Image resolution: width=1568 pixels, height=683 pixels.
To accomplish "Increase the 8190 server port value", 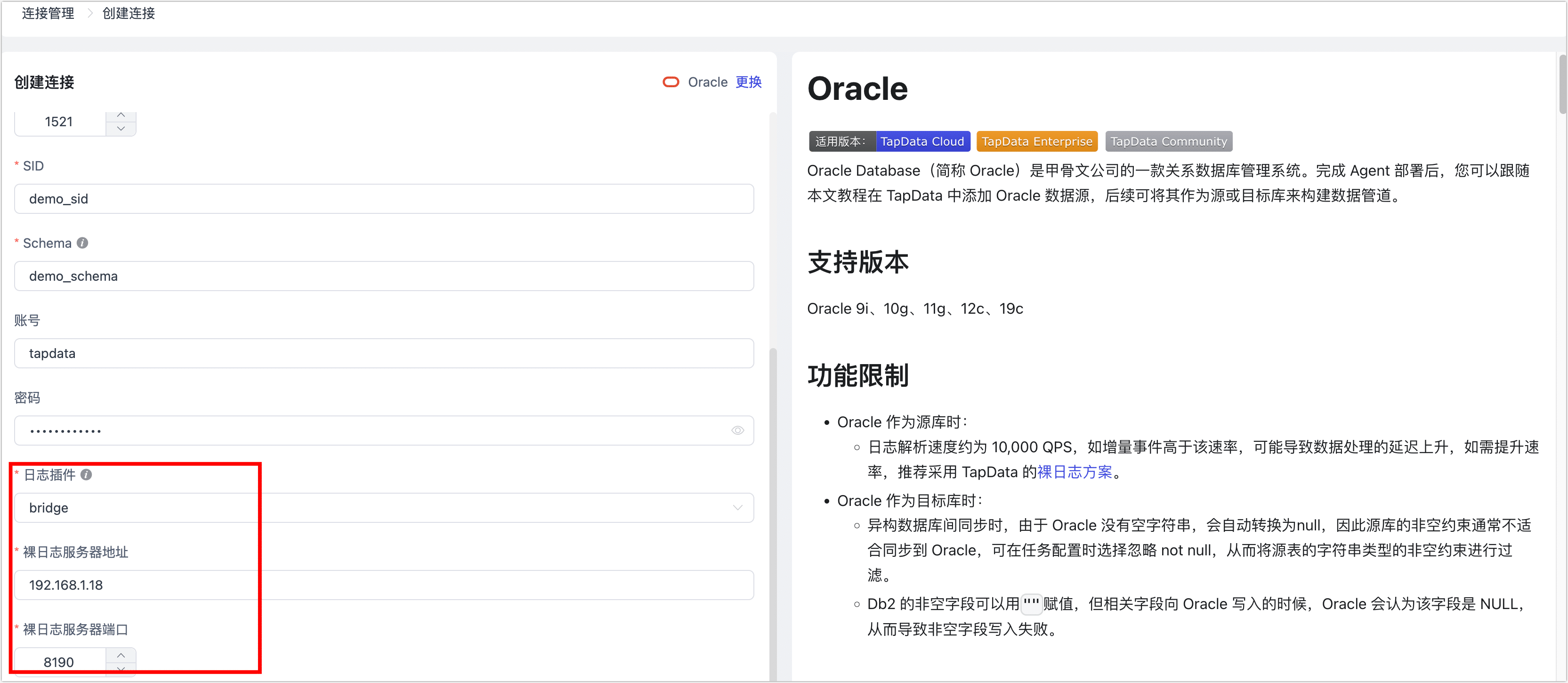I will tap(121, 655).
